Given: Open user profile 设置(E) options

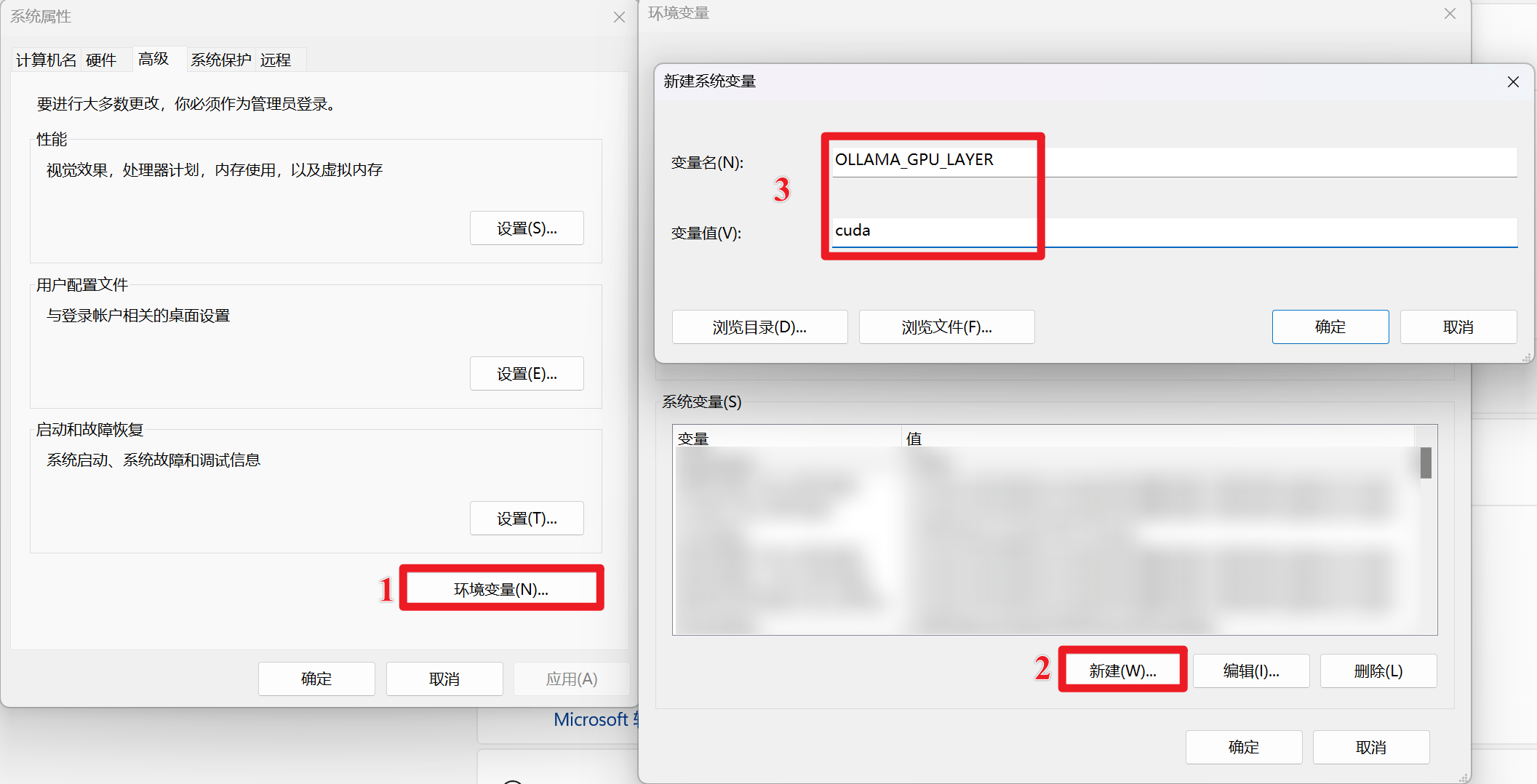Looking at the screenshot, I should pyautogui.click(x=527, y=374).
